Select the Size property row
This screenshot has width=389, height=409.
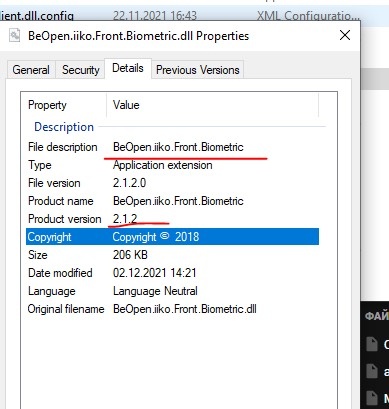click(173, 255)
